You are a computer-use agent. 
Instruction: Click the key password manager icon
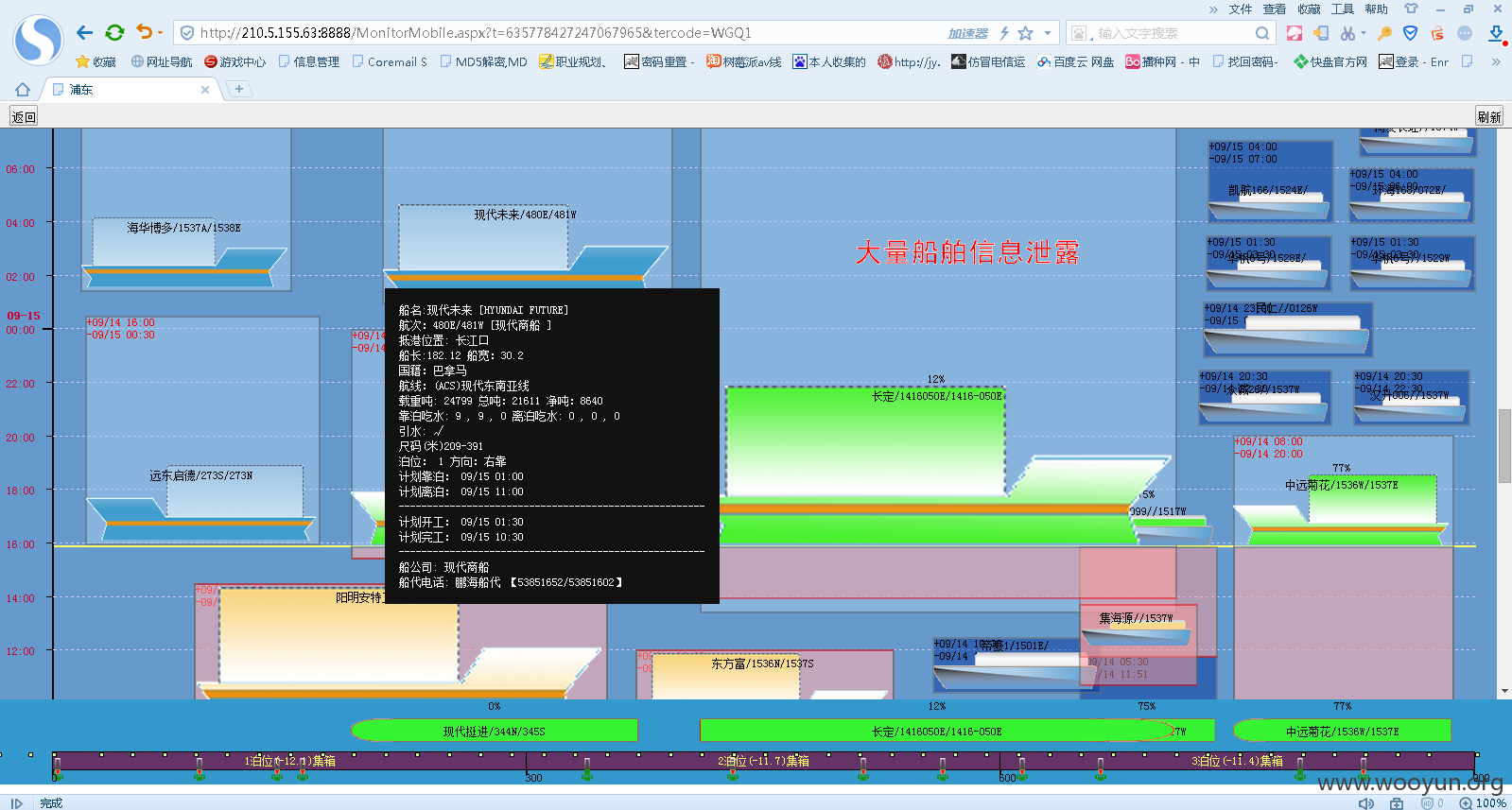tap(1384, 33)
